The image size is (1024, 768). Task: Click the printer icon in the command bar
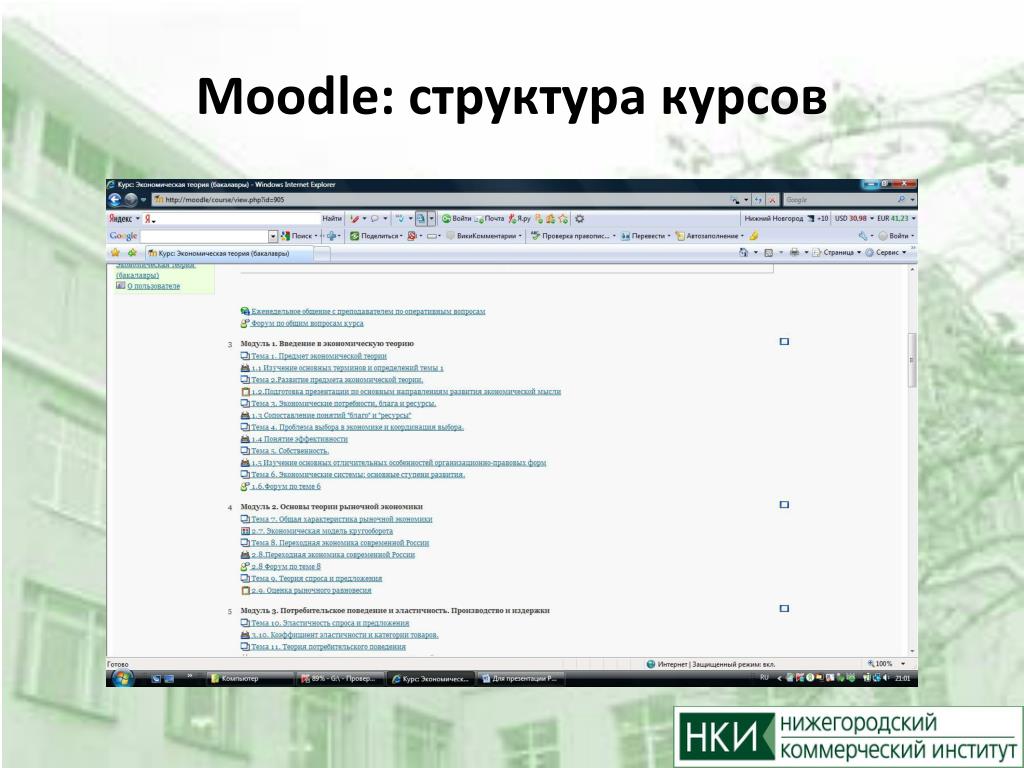pyautogui.click(x=794, y=253)
